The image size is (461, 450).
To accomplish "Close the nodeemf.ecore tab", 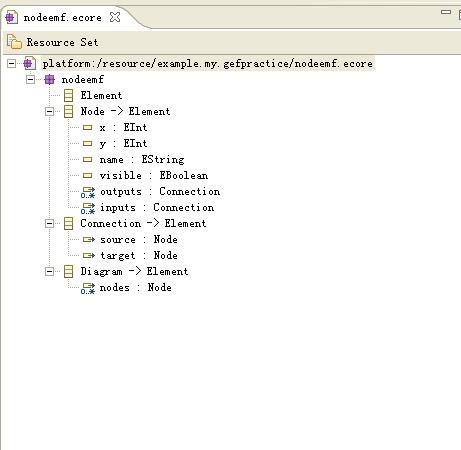I will point(115,17).
